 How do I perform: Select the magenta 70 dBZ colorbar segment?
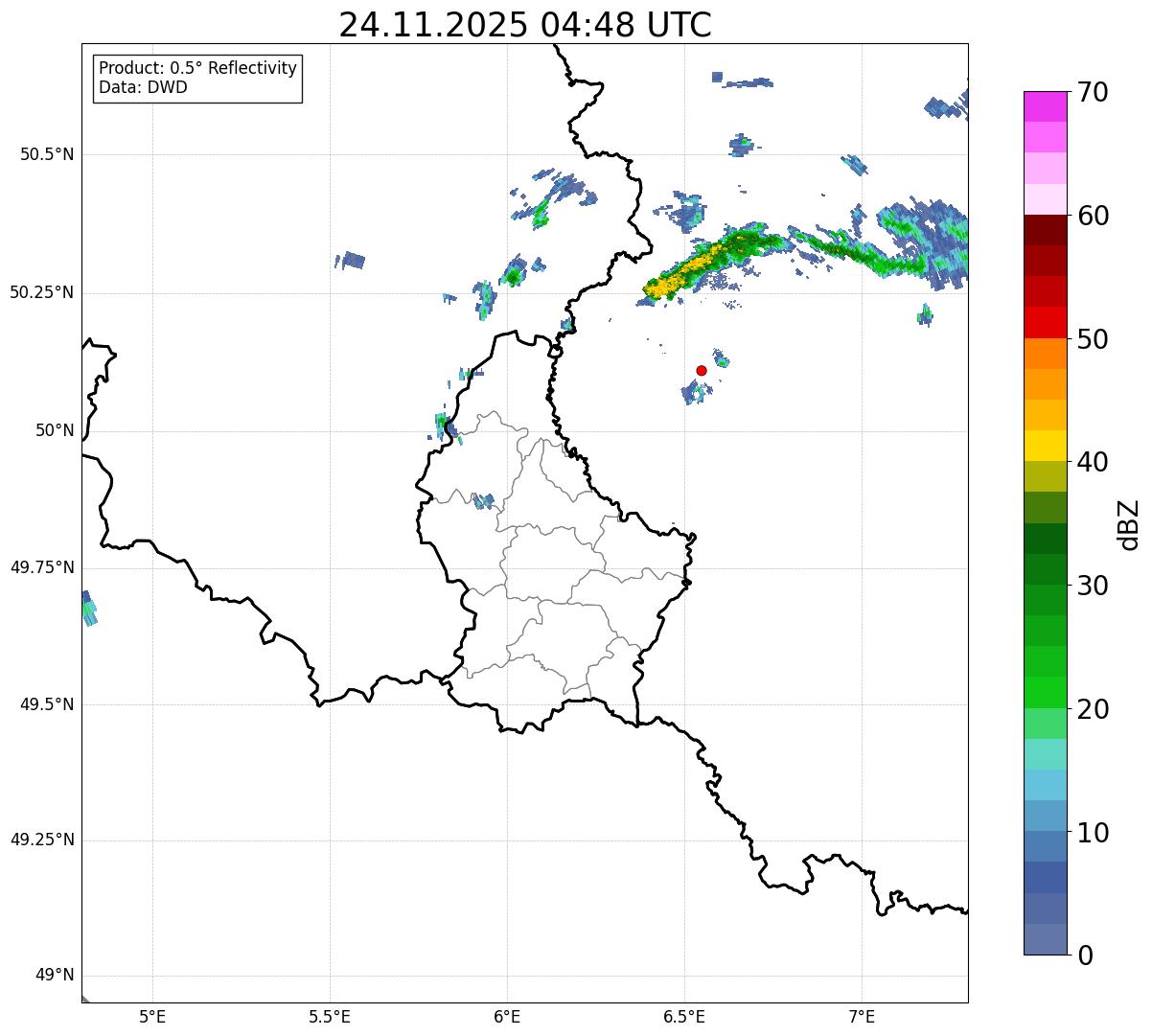(x=1045, y=106)
